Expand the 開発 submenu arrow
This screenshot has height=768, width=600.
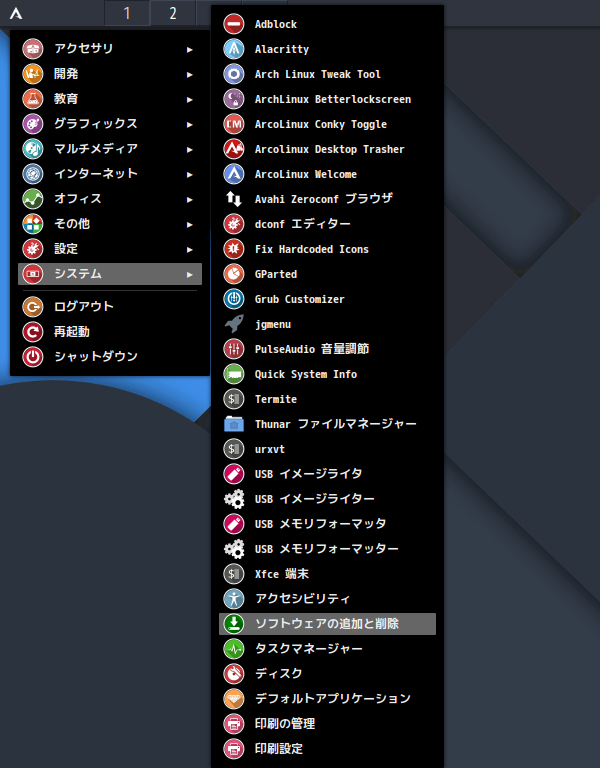pos(190,74)
